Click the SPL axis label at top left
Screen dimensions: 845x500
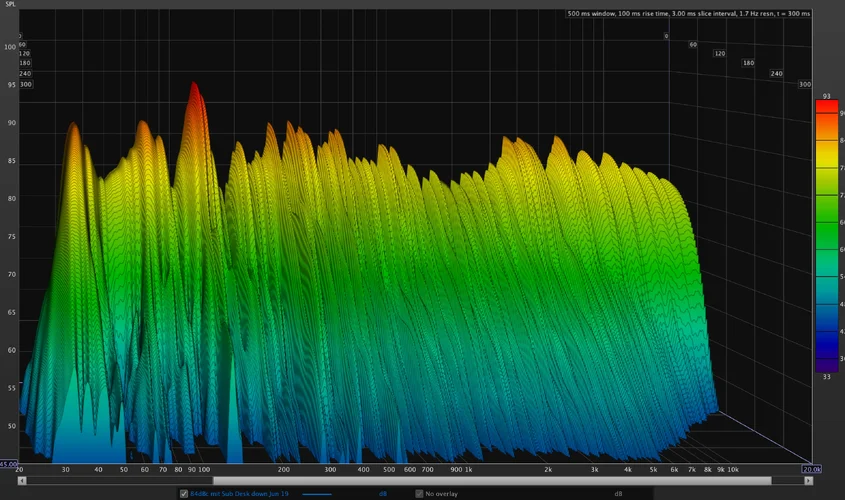[10, 4]
